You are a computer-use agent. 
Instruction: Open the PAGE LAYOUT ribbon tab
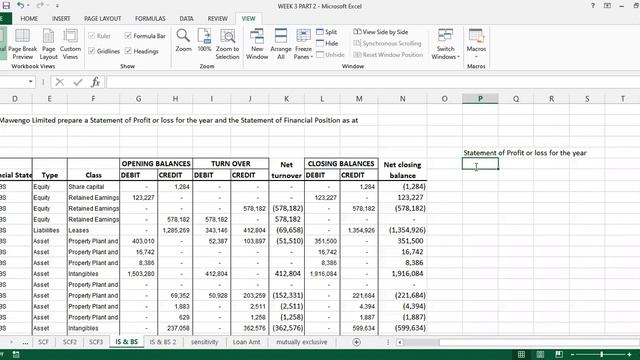[x=102, y=19]
